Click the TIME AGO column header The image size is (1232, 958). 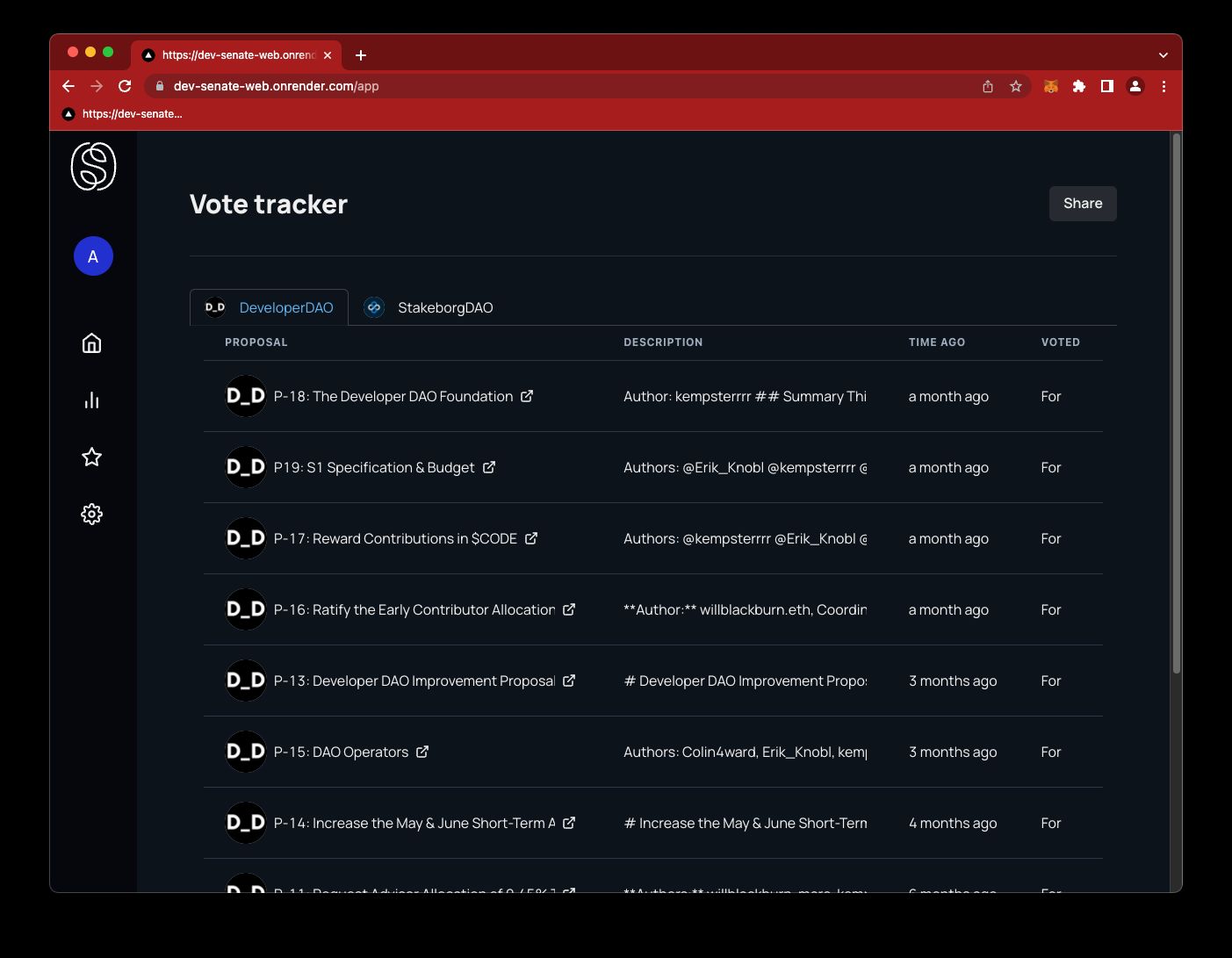pyautogui.click(x=937, y=342)
